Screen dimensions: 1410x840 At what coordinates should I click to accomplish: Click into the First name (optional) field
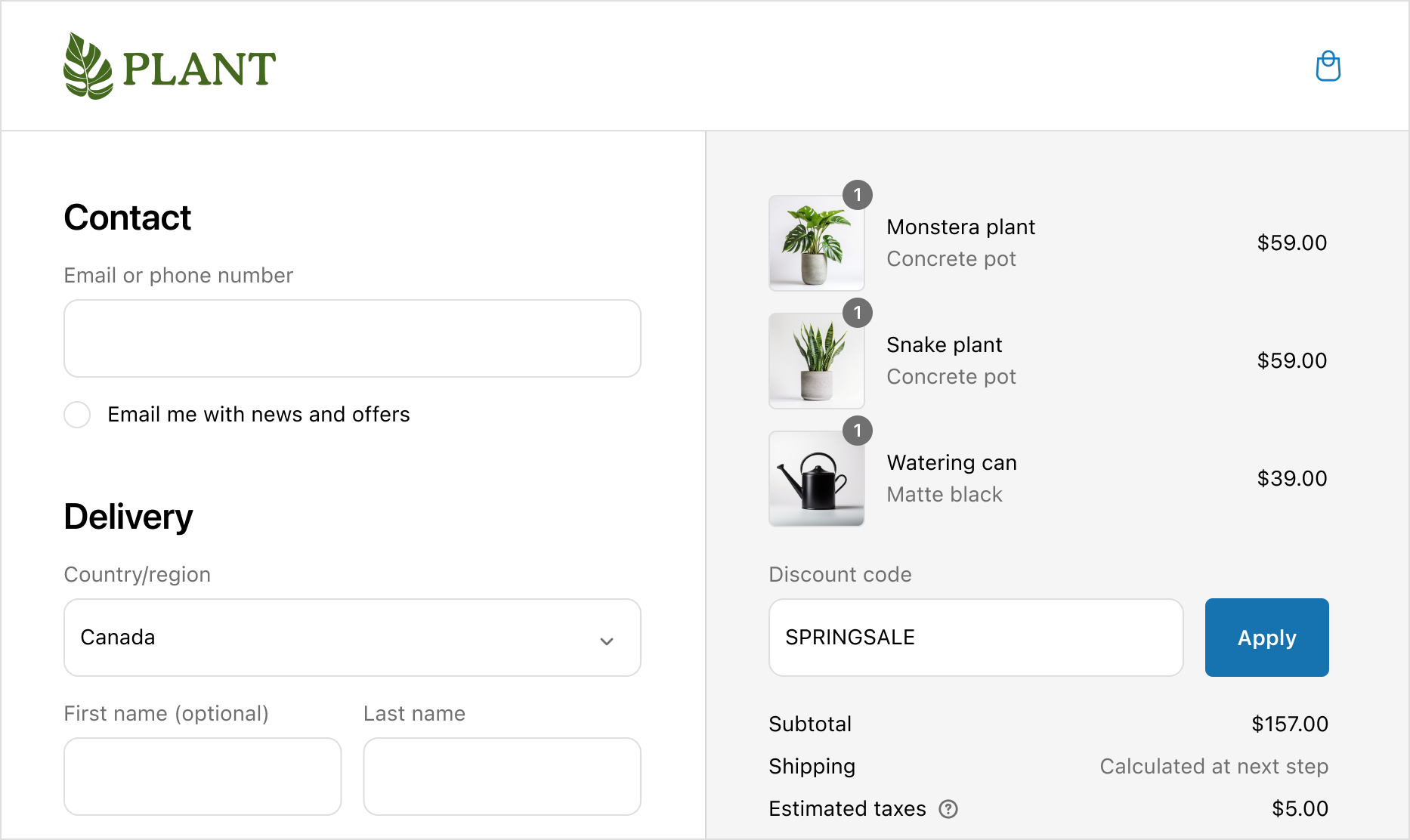tap(203, 777)
